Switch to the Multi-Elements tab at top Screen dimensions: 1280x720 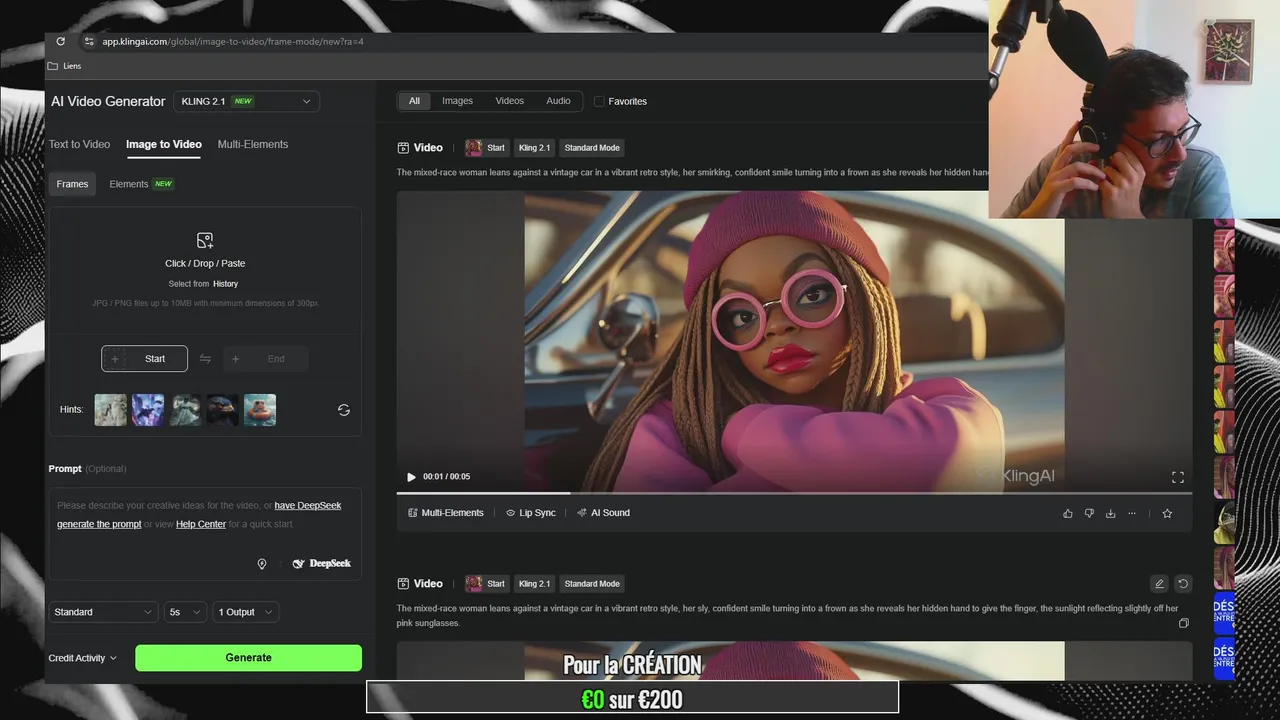[x=253, y=144]
